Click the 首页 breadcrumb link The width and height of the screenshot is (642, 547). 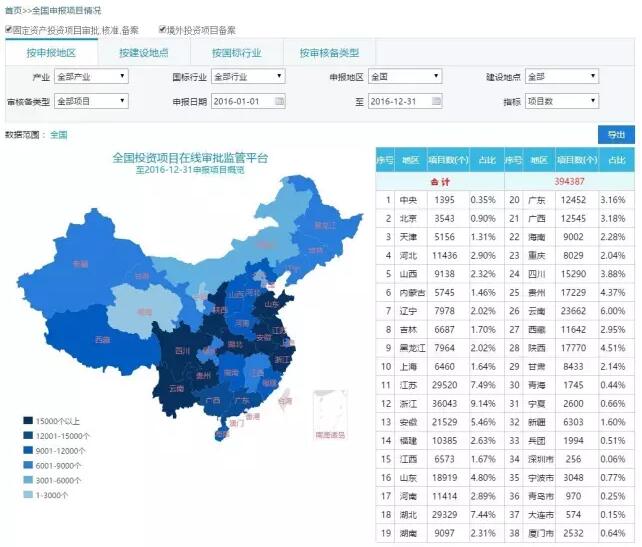click(14, 9)
